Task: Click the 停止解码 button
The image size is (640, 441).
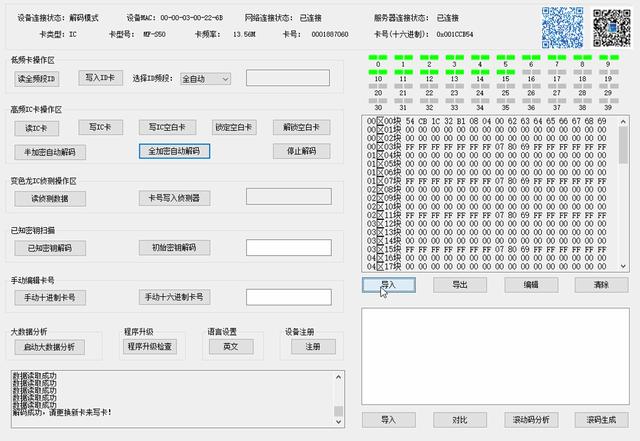Action: [301, 151]
